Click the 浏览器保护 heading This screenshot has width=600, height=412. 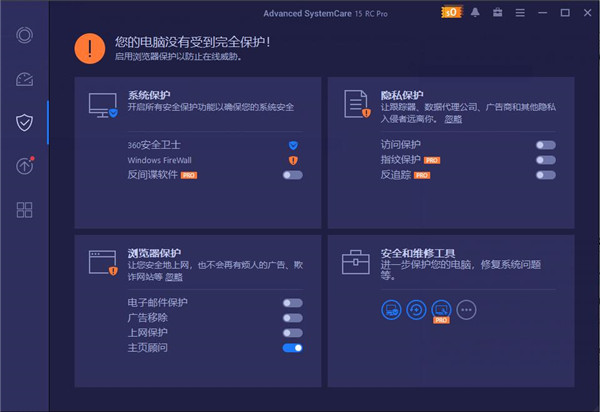pyautogui.click(x=154, y=253)
